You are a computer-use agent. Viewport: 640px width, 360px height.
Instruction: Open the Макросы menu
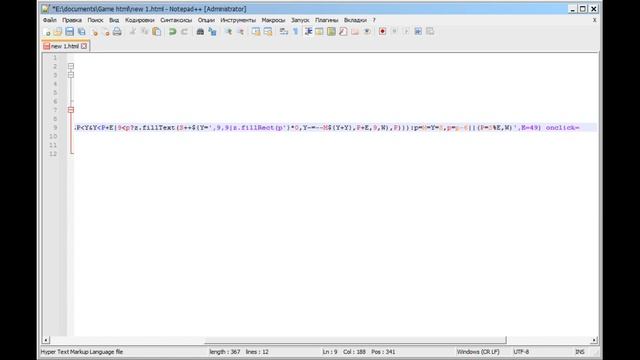point(273,20)
